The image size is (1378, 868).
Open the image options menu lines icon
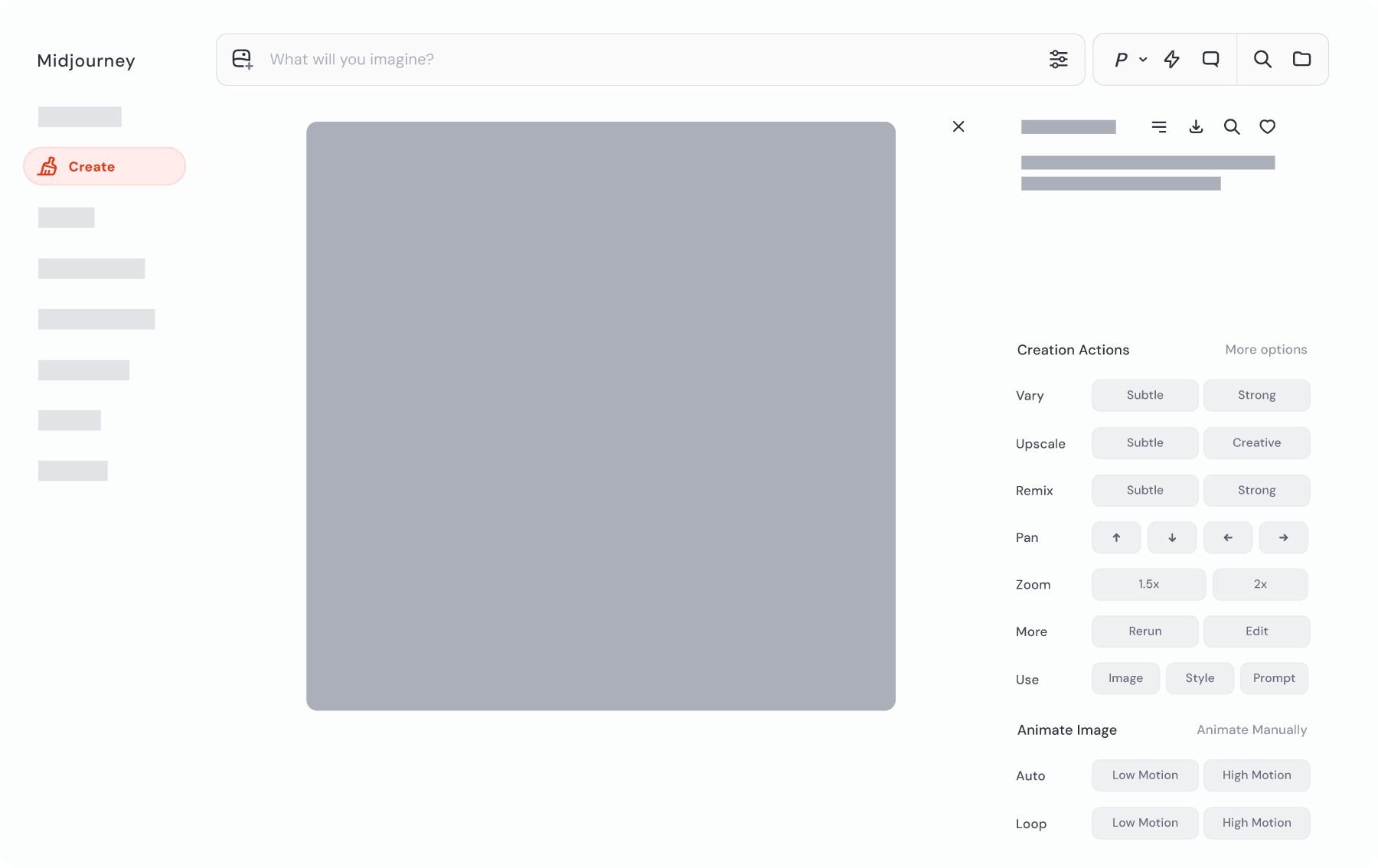point(1159,127)
